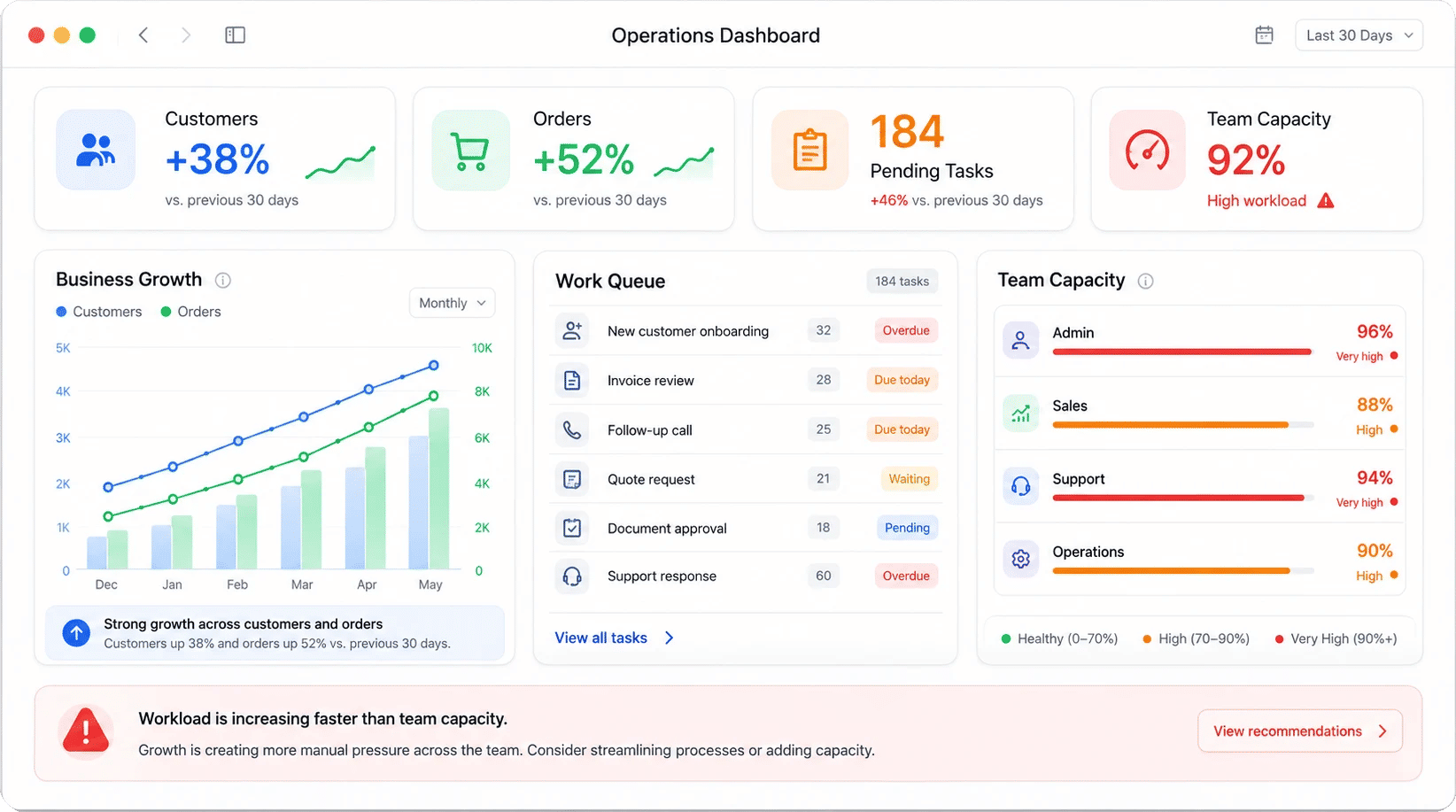Click the Customers people icon
The height and width of the screenshot is (812, 1456).
[x=96, y=150]
